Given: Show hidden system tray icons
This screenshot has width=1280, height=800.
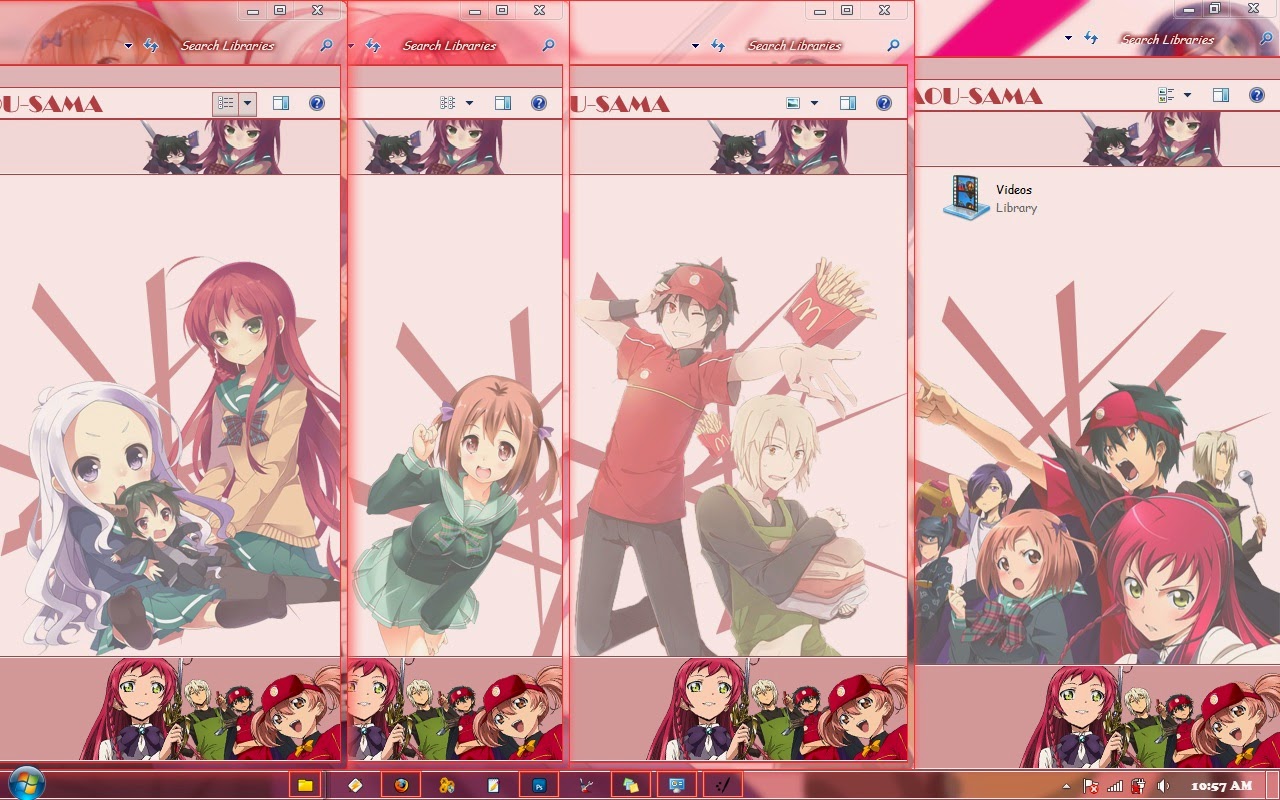Looking at the screenshot, I should (1066, 786).
